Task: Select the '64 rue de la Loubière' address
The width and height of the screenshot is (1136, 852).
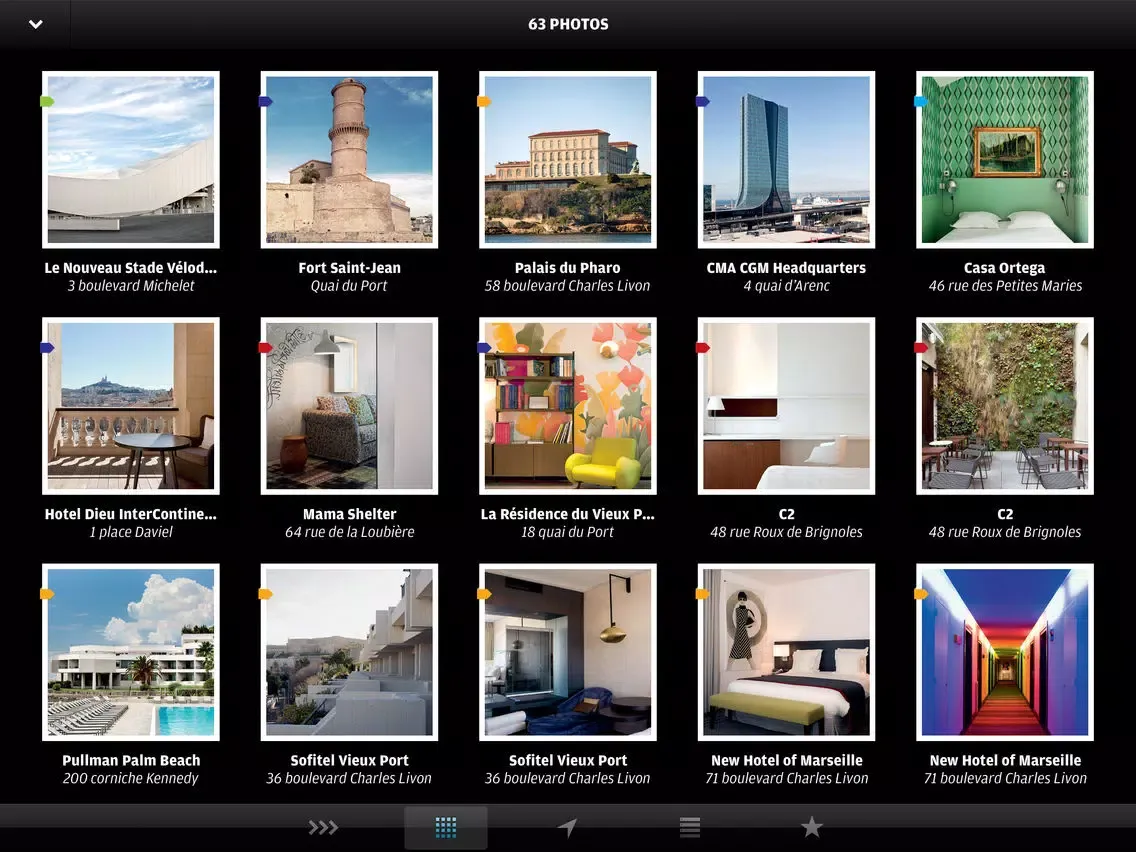Action: (349, 532)
